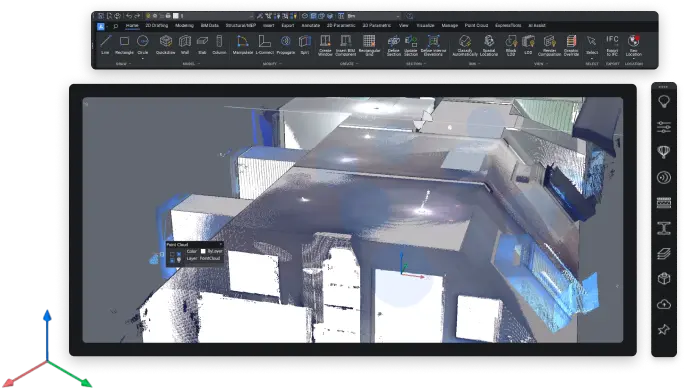Screen dimensions: 685x392
Task: Click the Redo arrow in quick access bar
Action: click(137, 16)
